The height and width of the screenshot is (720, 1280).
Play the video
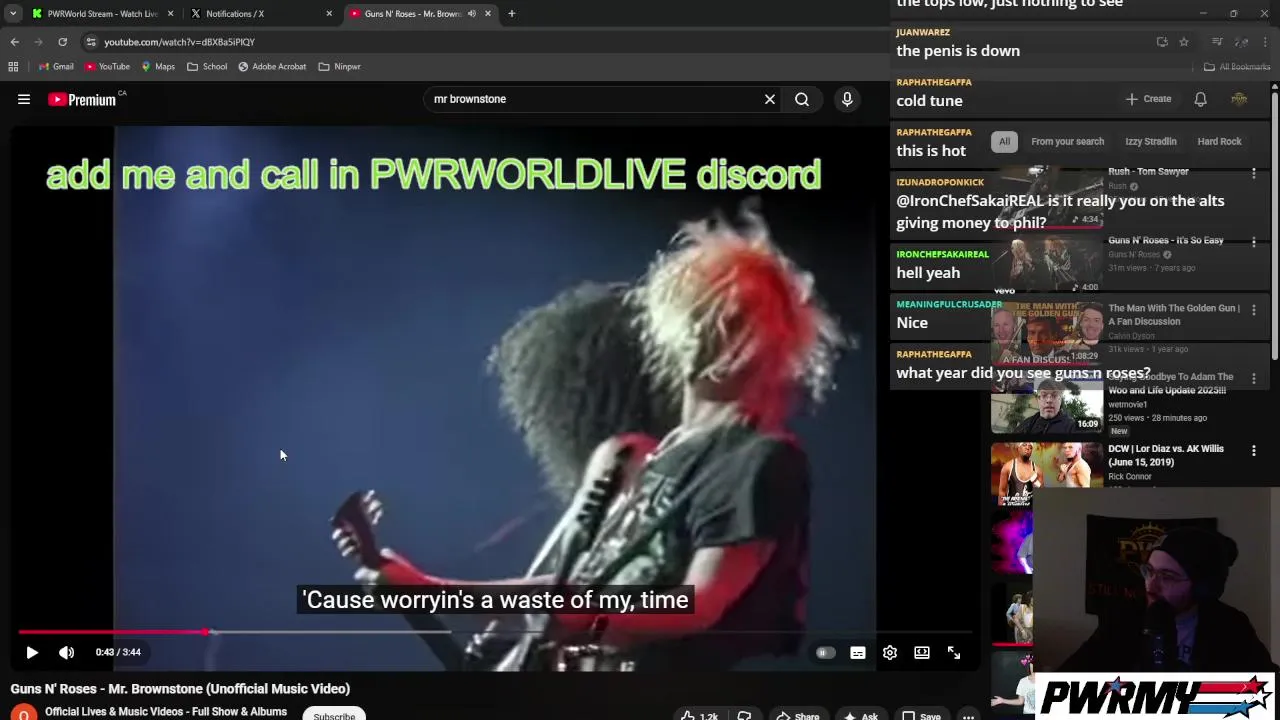[32, 652]
